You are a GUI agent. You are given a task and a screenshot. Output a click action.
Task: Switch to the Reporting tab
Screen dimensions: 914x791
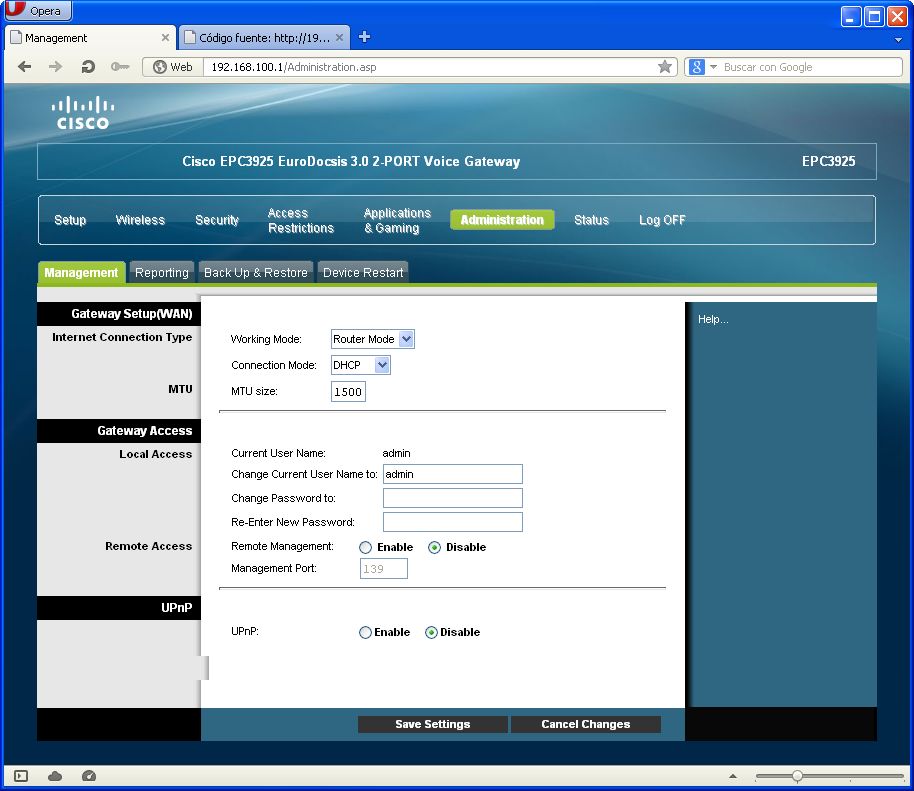click(x=161, y=272)
